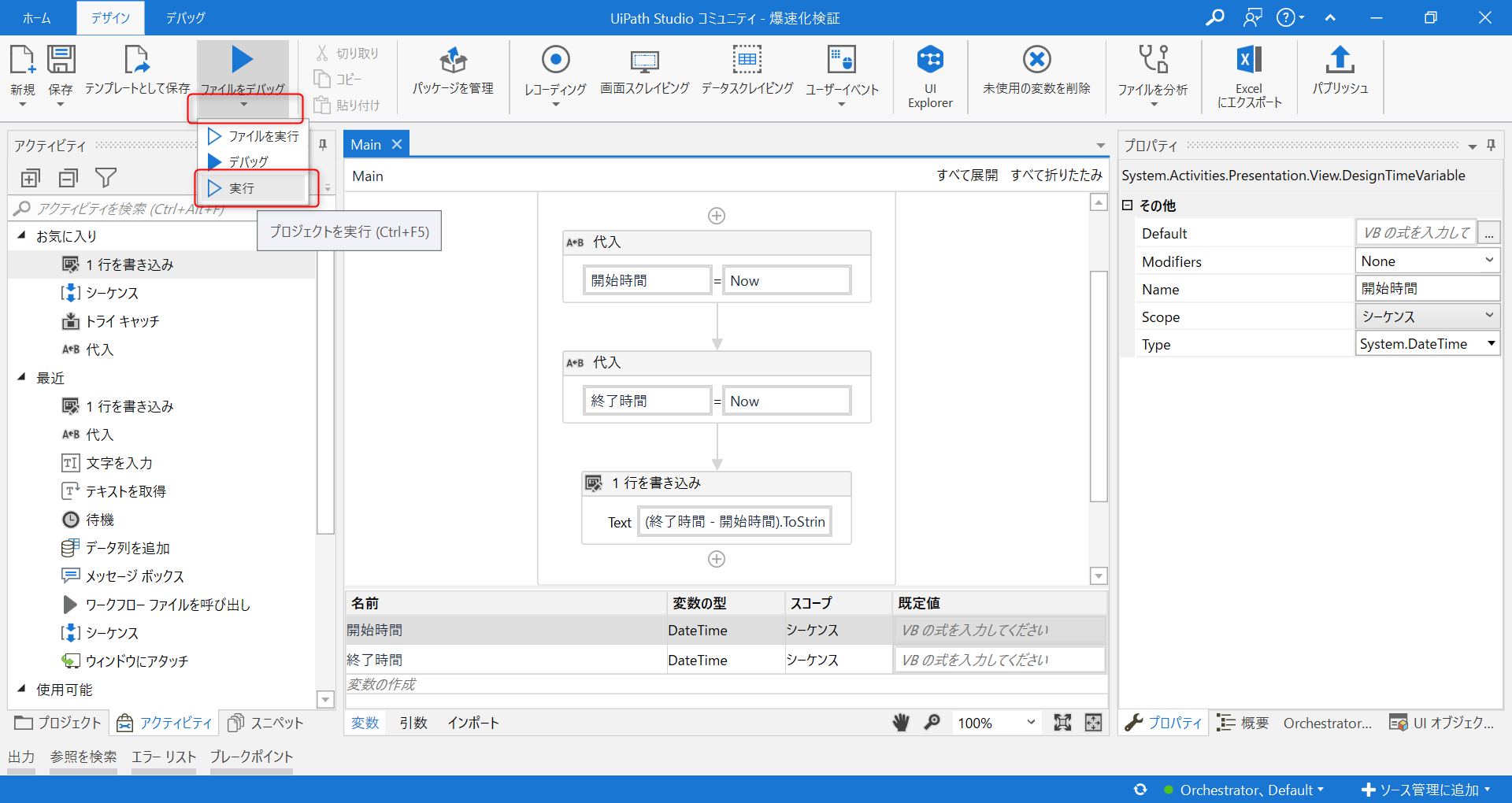Open the プロパティ panel options dropdown arrow
The width and height of the screenshot is (1512, 803).
[x=1472, y=146]
